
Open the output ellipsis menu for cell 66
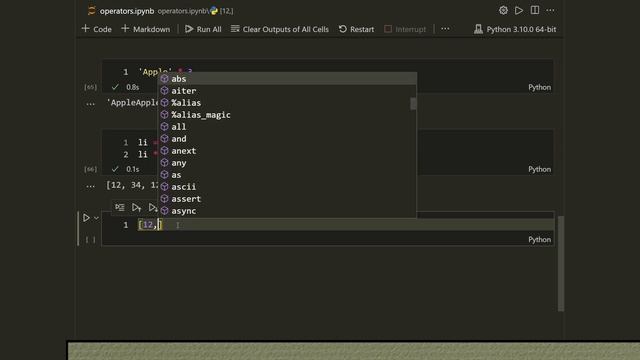point(90,186)
